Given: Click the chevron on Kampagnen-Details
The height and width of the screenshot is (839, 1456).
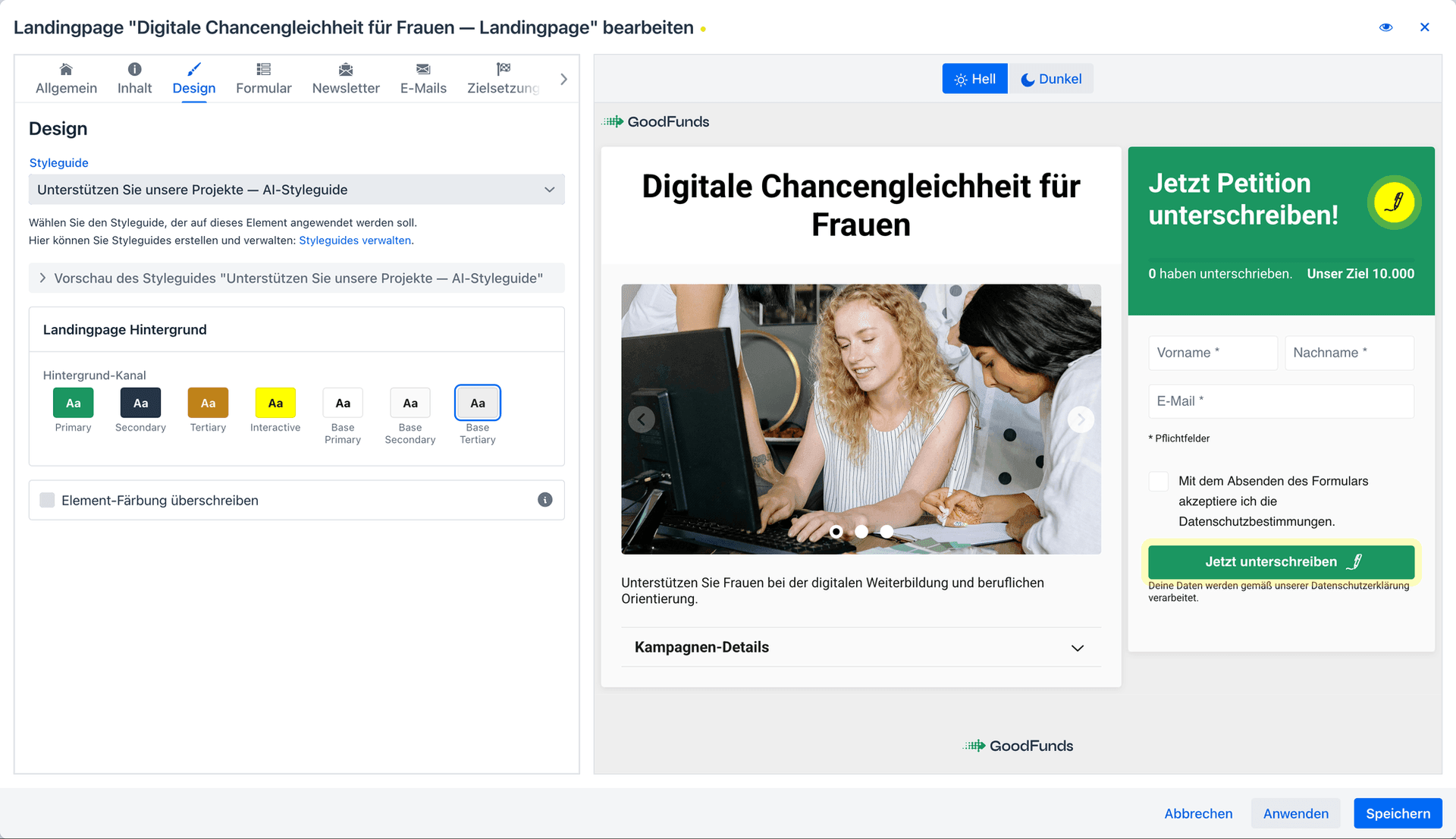Looking at the screenshot, I should pyautogui.click(x=1078, y=648).
